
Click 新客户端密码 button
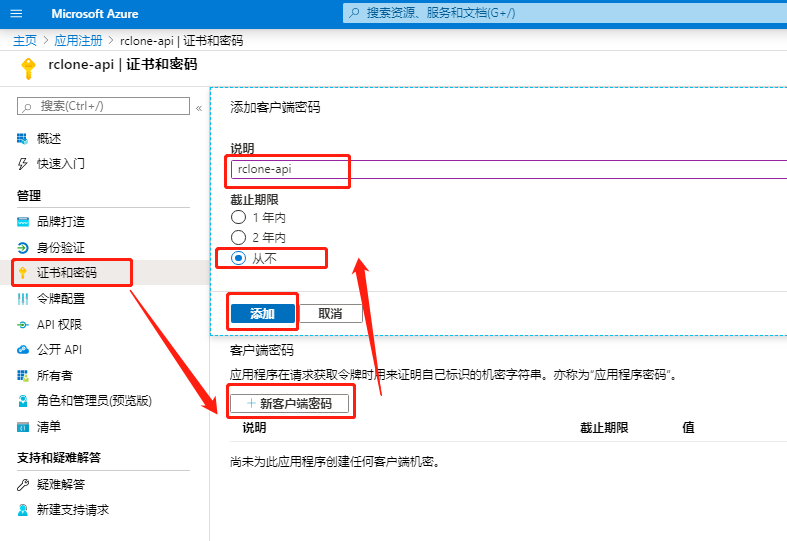[290, 403]
